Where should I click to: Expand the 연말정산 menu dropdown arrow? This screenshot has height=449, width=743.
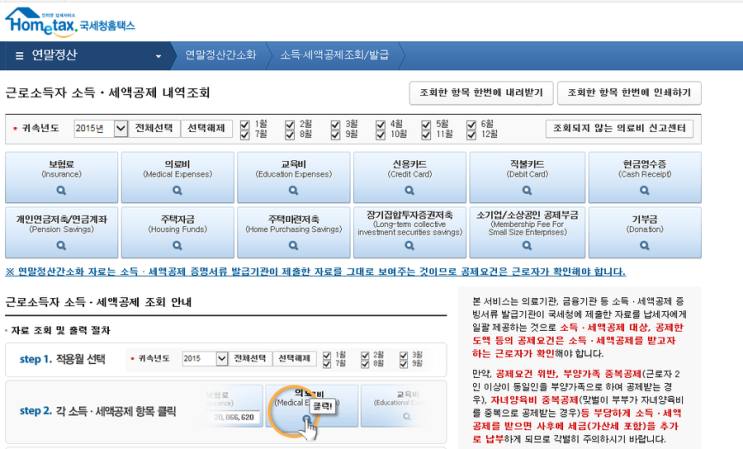click(158, 56)
